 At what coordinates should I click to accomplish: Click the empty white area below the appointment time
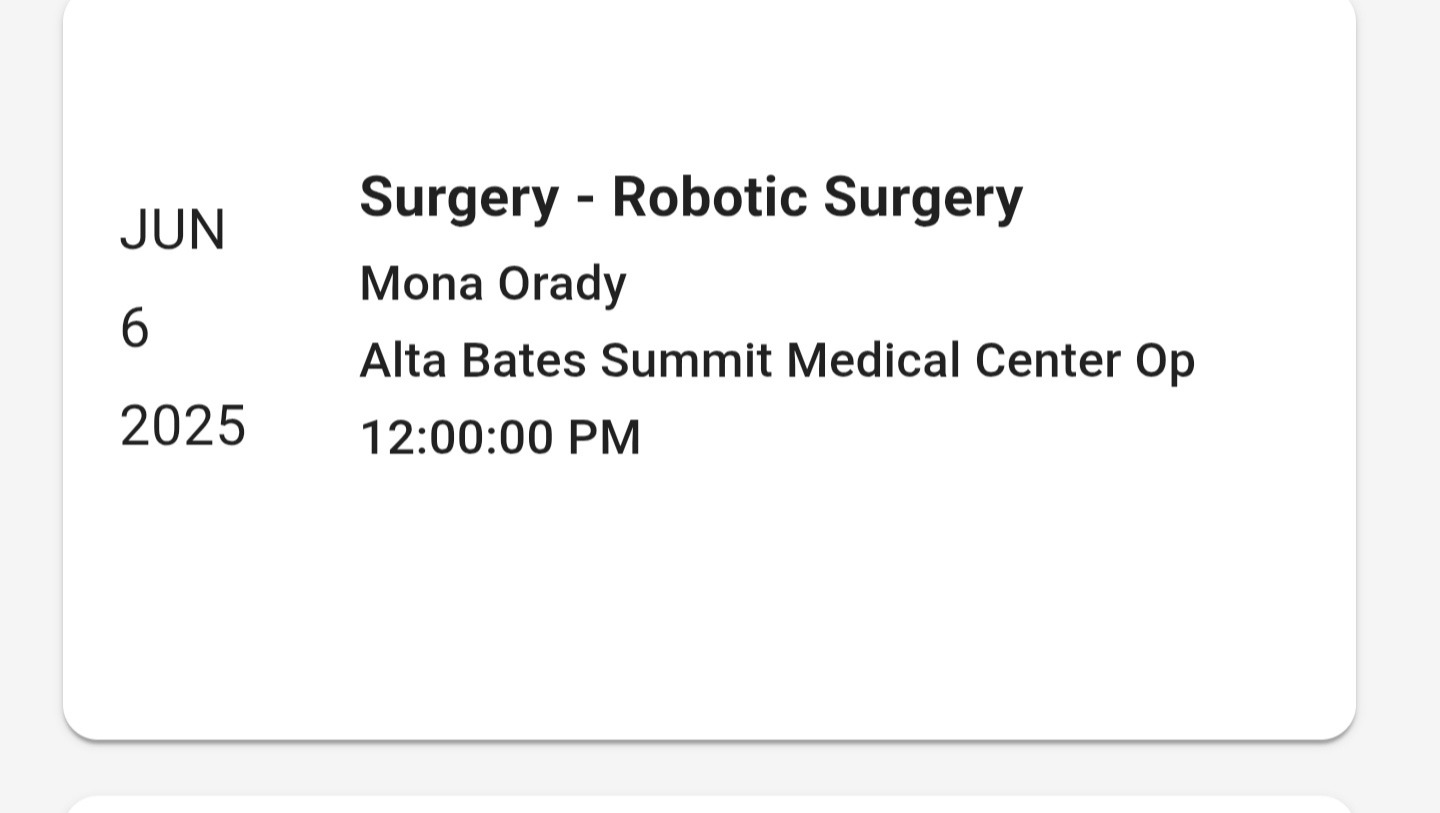click(x=700, y=590)
